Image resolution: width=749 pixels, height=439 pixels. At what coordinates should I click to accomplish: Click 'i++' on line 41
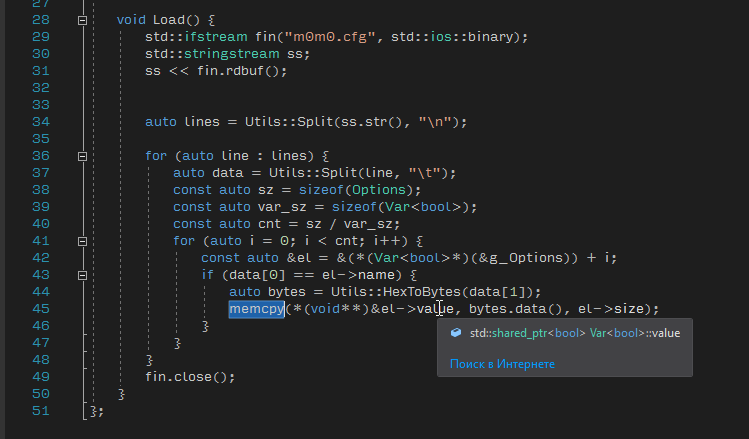click(x=385, y=241)
